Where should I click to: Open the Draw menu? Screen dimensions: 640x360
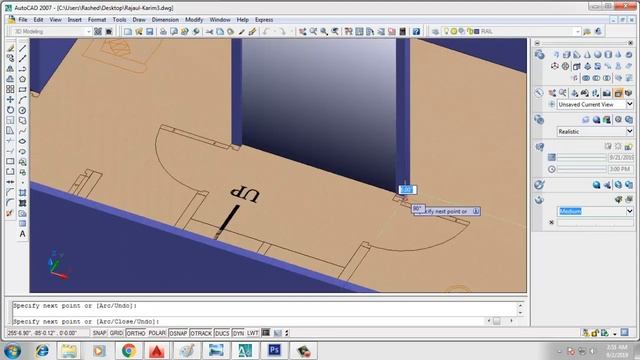(x=139, y=20)
